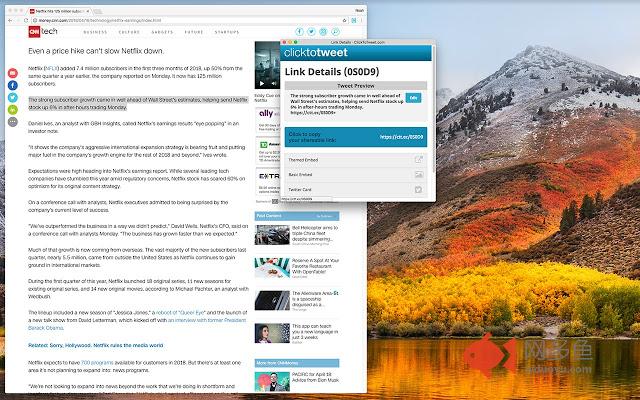Click the red email share icon

click(x=13, y=73)
